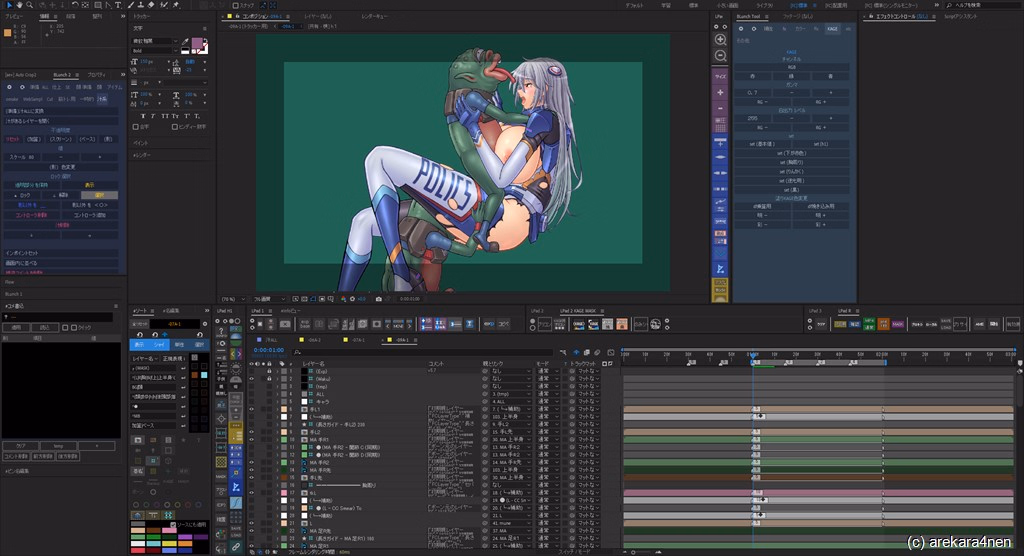The width and height of the screenshot is (1024, 556).
Task: Open the Scriptアシスタント tab
Action: (x=961, y=16)
